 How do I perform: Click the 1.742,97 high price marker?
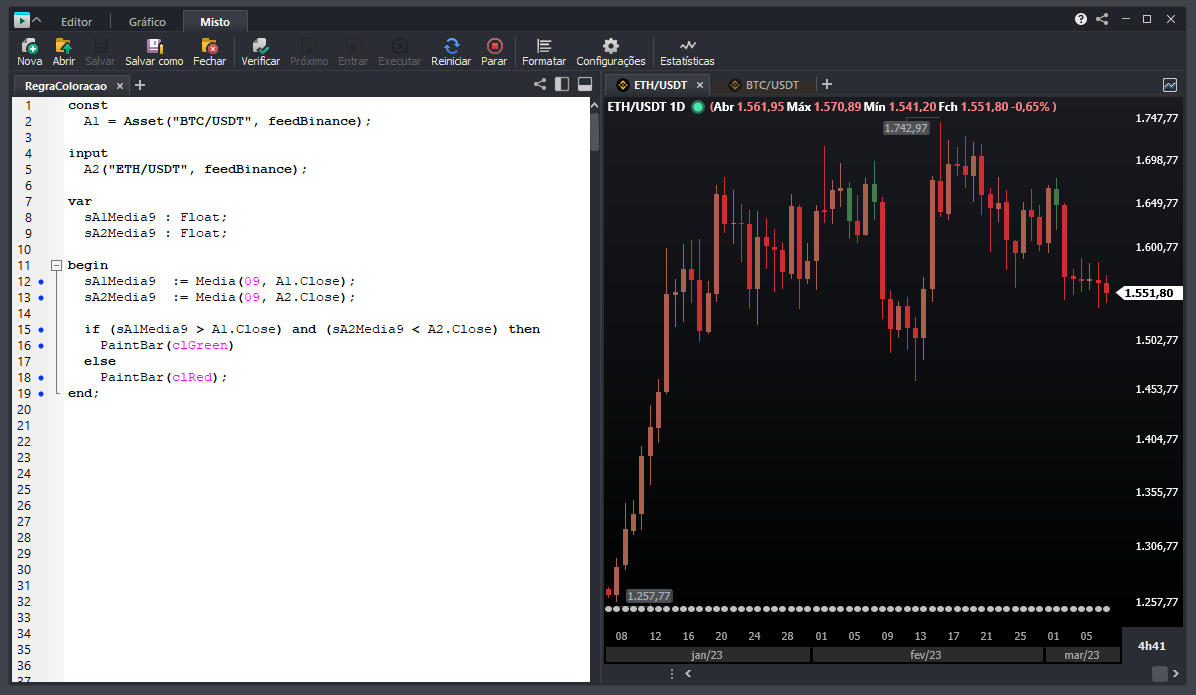click(x=906, y=128)
